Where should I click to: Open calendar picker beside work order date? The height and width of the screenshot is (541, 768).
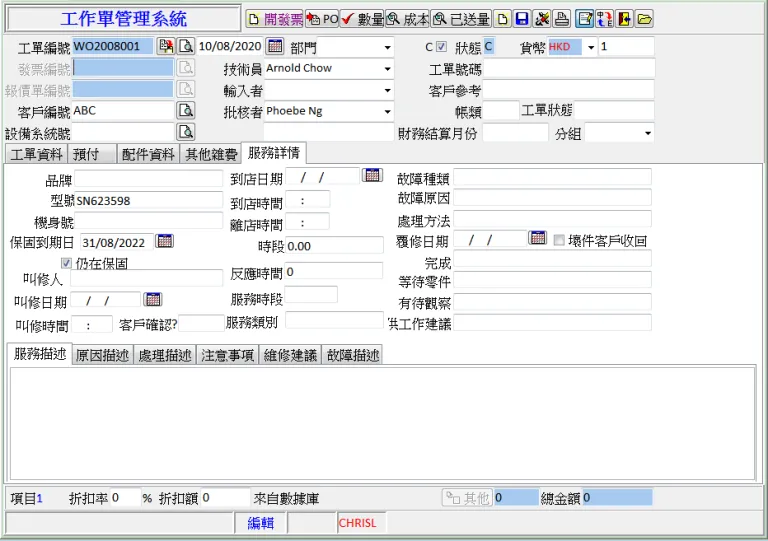tap(275, 46)
